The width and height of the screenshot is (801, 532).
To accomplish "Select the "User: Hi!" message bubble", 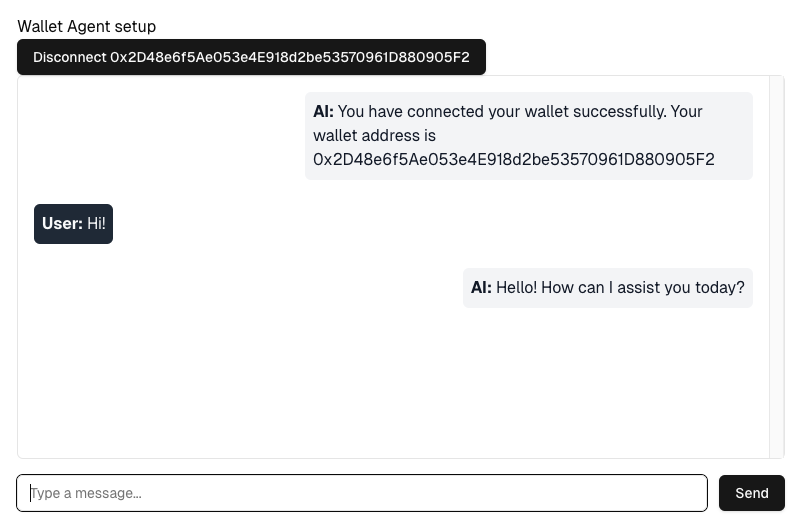I will 73,224.
